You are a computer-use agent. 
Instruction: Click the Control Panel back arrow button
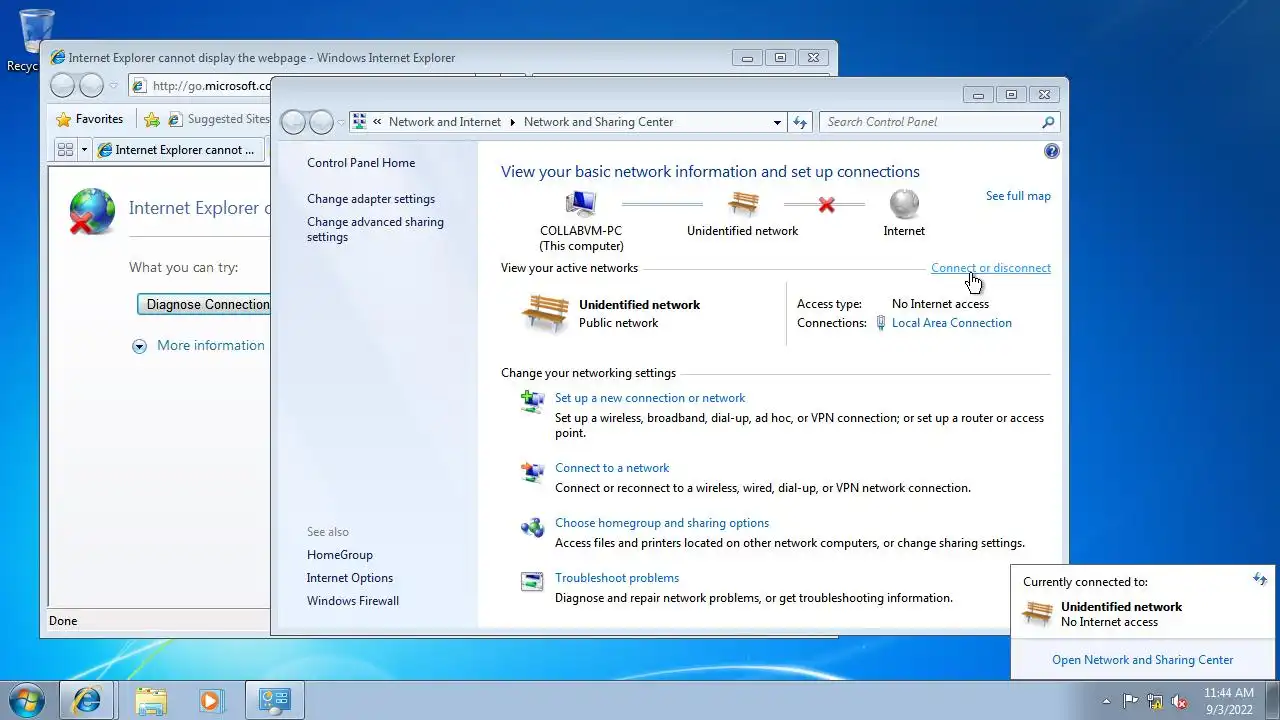coord(293,122)
